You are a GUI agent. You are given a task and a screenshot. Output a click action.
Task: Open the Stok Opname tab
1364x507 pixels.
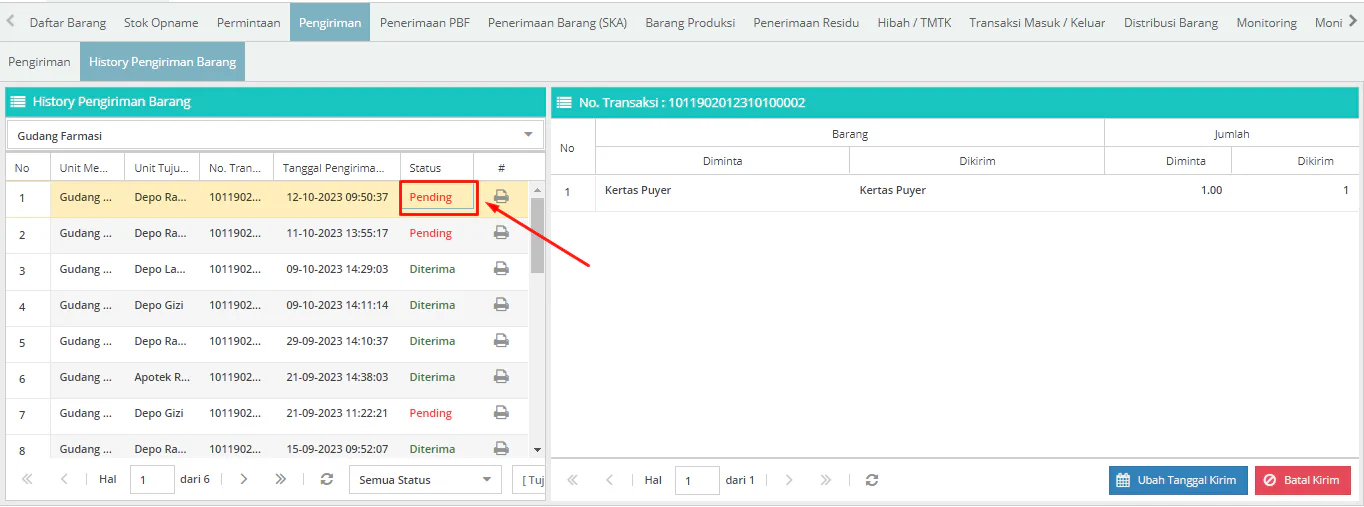[161, 22]
